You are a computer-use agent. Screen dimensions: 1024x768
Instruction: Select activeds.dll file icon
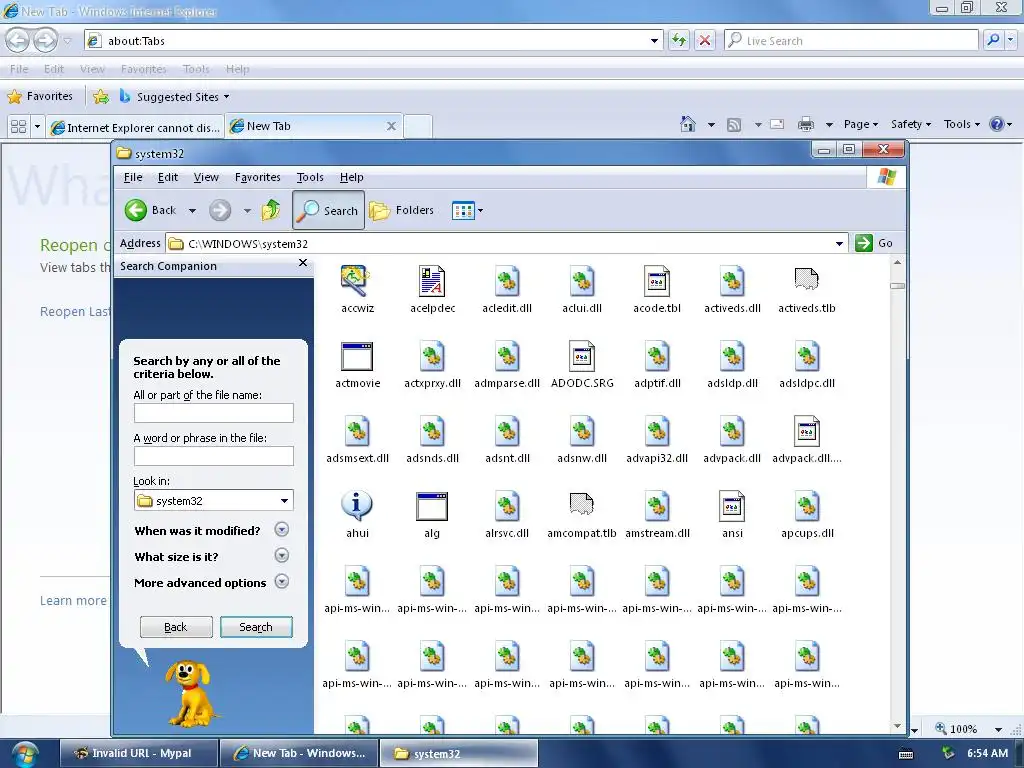(x=732, y=281)
